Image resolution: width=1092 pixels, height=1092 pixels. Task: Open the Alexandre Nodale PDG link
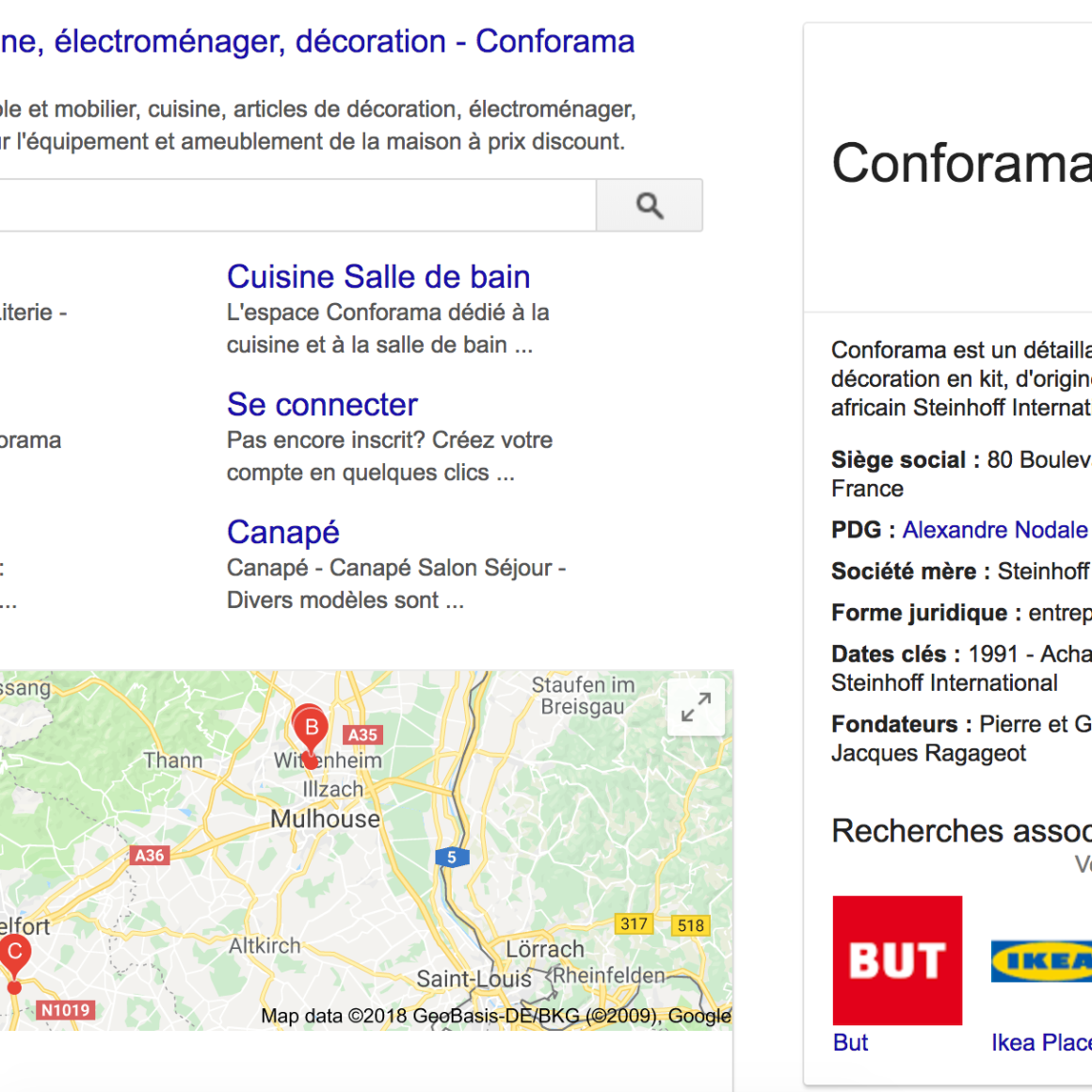995,530
